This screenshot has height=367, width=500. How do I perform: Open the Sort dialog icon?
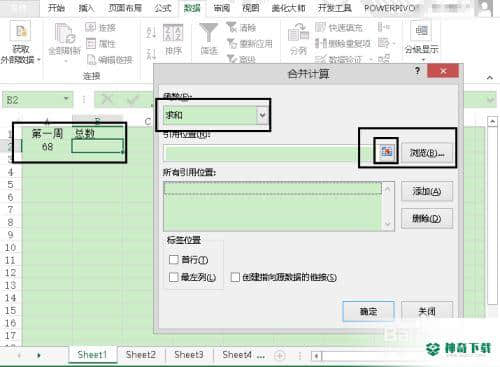tap(173, 33)
